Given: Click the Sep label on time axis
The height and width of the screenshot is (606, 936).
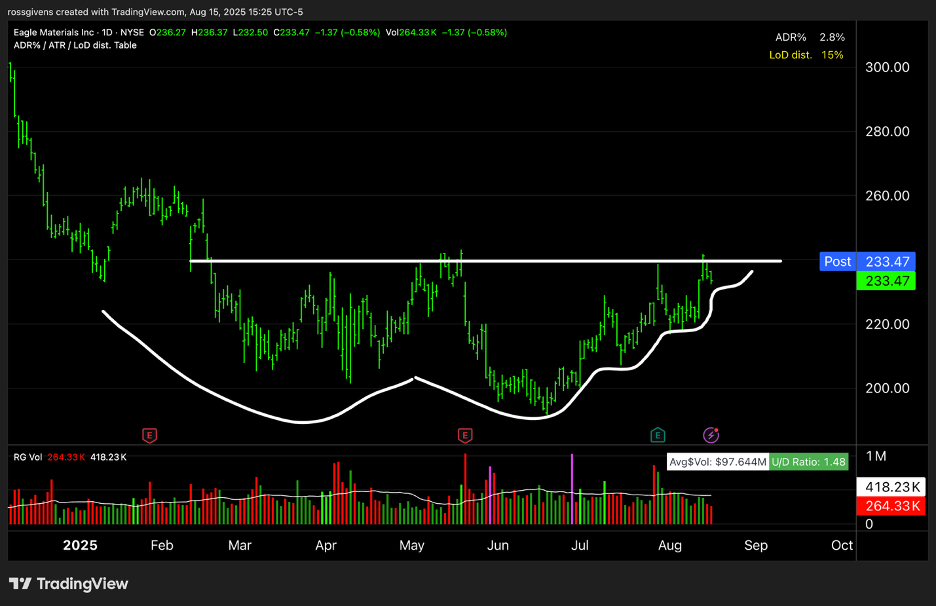Looking at the screenshot, I should [755, 545].
